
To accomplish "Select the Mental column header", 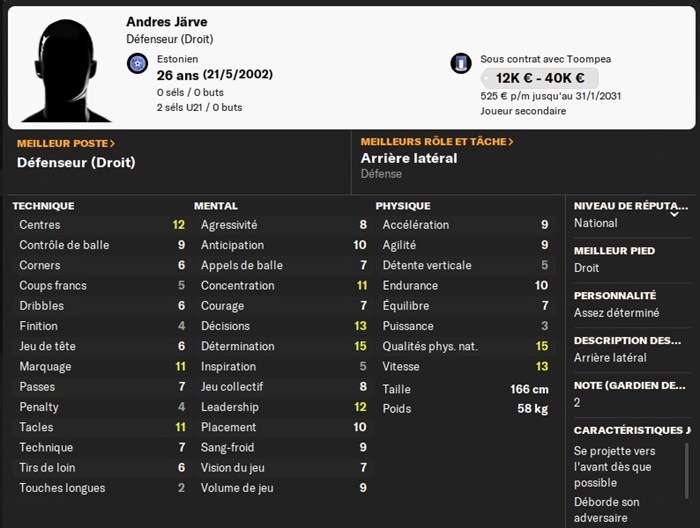I will coord(216,206).
